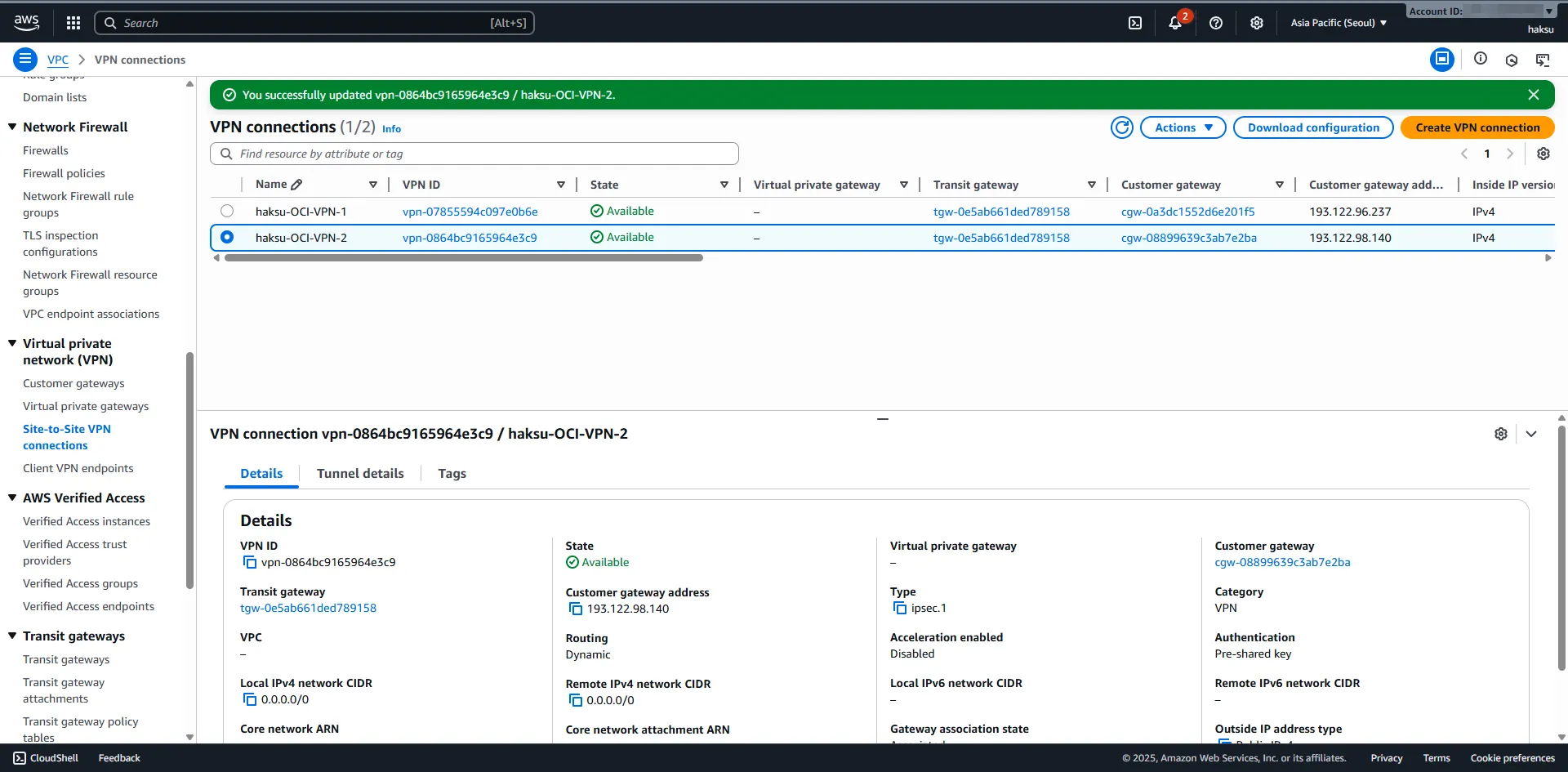Click the search magnifier in top bar
Image resolution: width=1568 pixels, height=772 pixels.
tap(110, 23)
